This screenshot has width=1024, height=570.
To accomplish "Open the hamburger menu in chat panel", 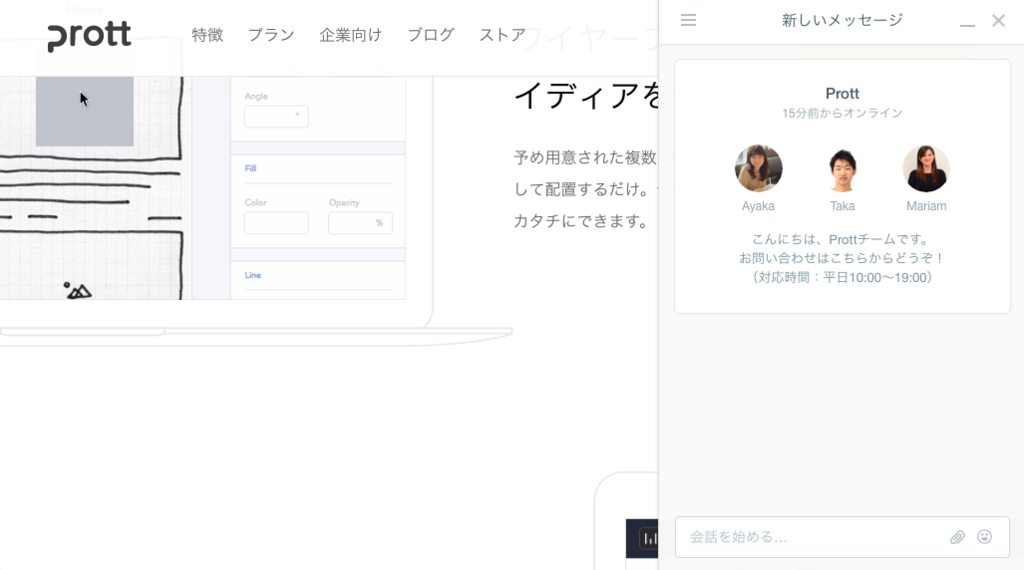I will pyautogui.click(x=688, y=20).
